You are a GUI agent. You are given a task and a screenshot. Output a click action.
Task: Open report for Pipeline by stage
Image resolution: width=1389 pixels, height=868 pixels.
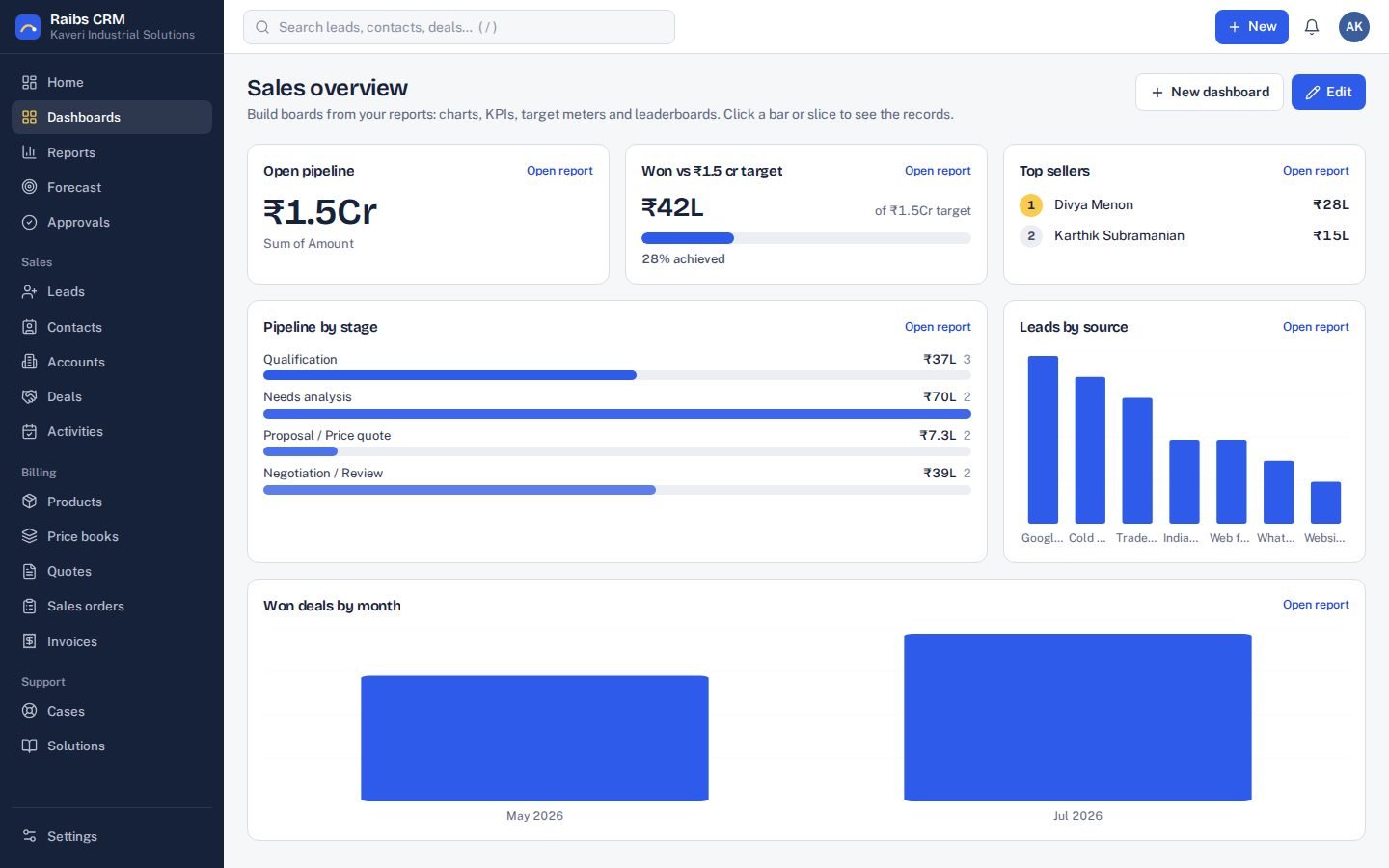coord(938,327)
